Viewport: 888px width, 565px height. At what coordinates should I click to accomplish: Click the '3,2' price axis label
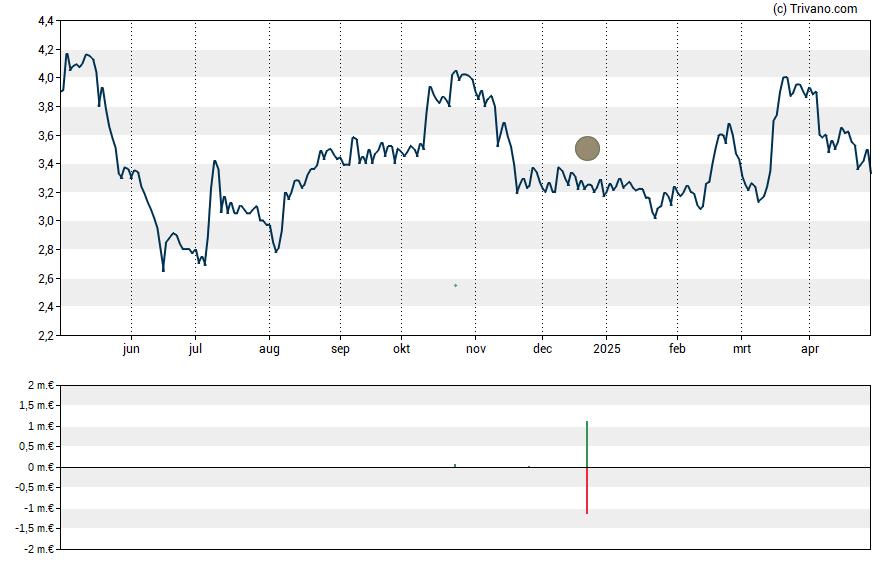pos(46,192)
